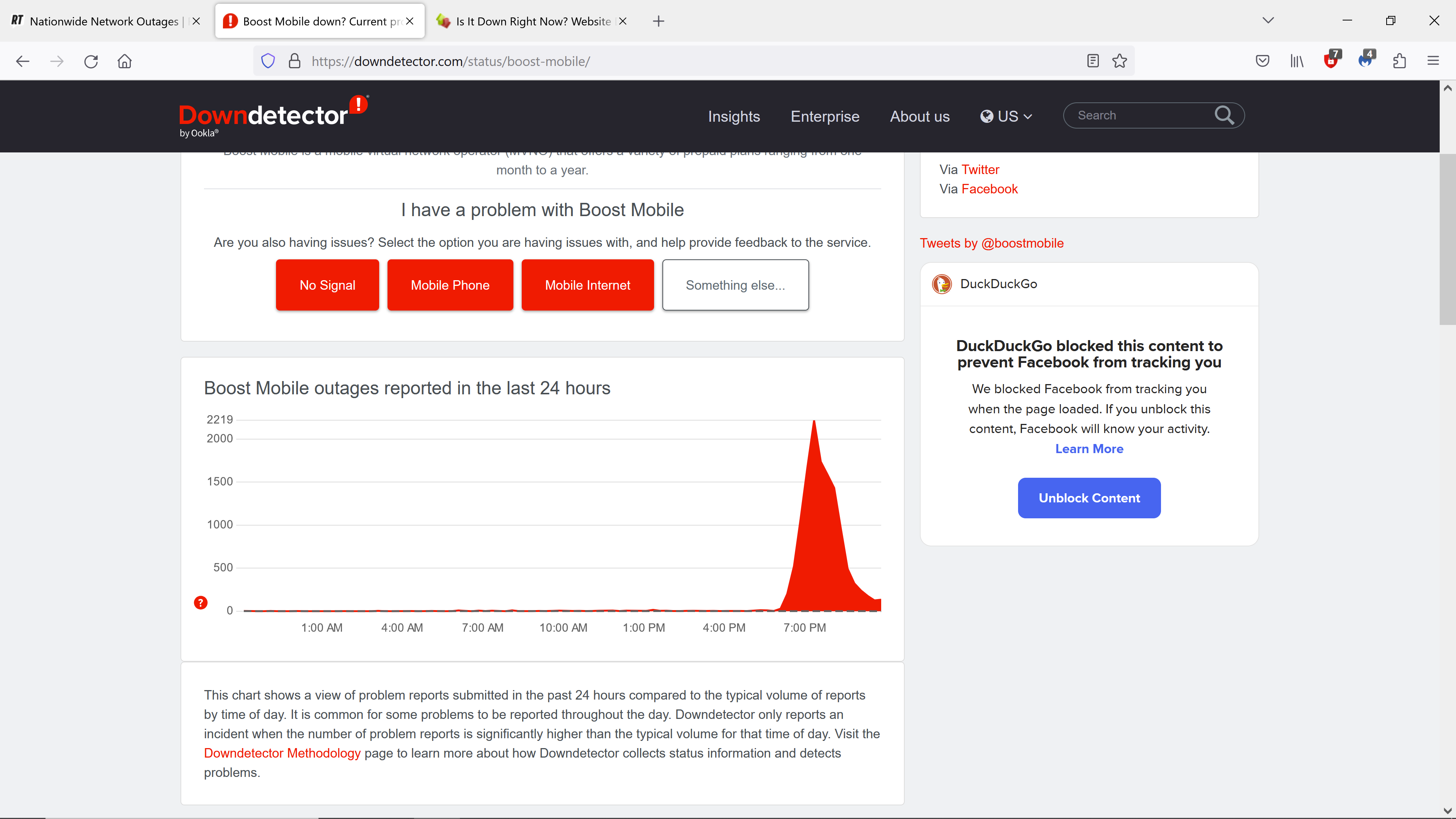
Task: Open the Insights menu item
Action: [x=734, y=116]
